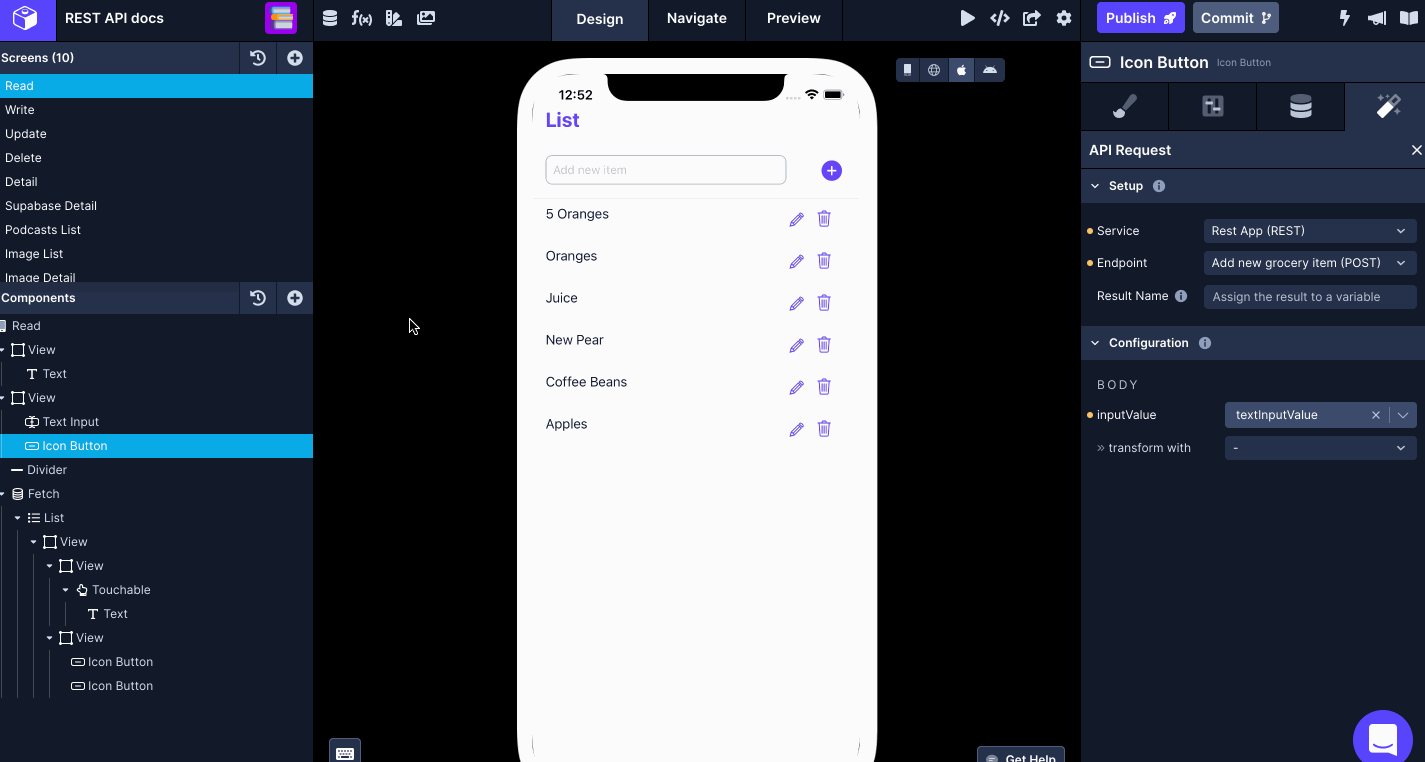1425x762 pixels.
Task: Switch preview to Android mode
Action: 990,70
